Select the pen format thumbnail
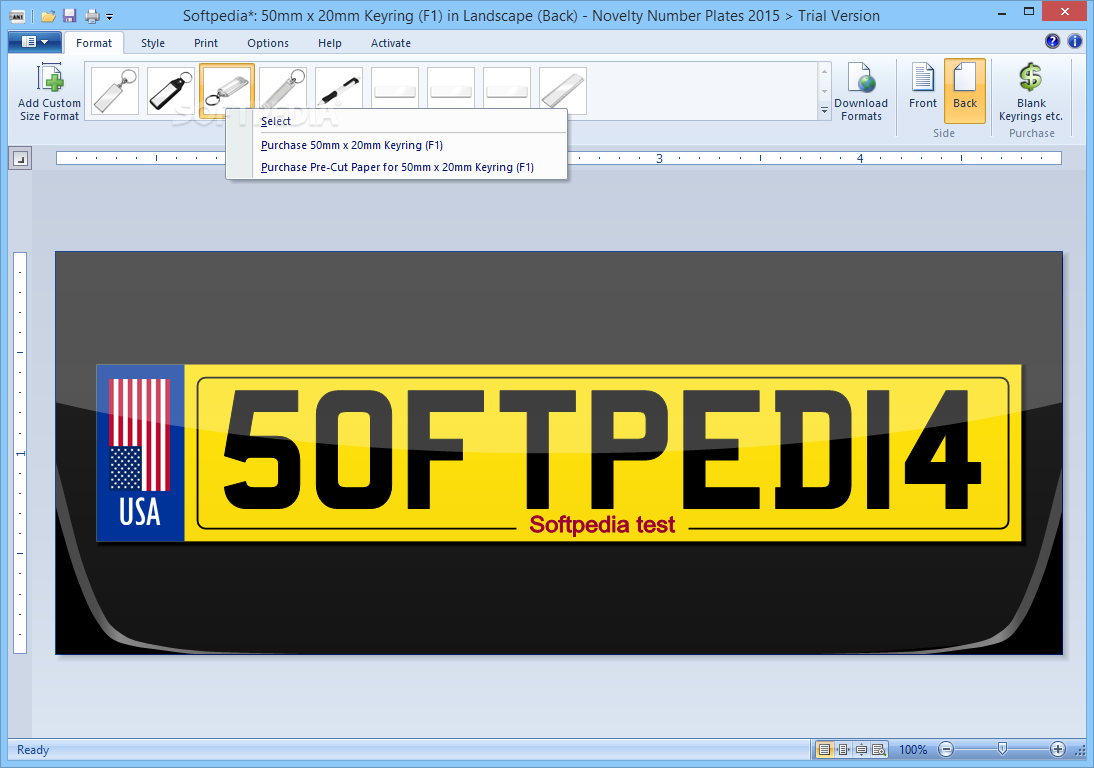The height and width of the screenshot is (768, 1094). (x=339, y=91)
